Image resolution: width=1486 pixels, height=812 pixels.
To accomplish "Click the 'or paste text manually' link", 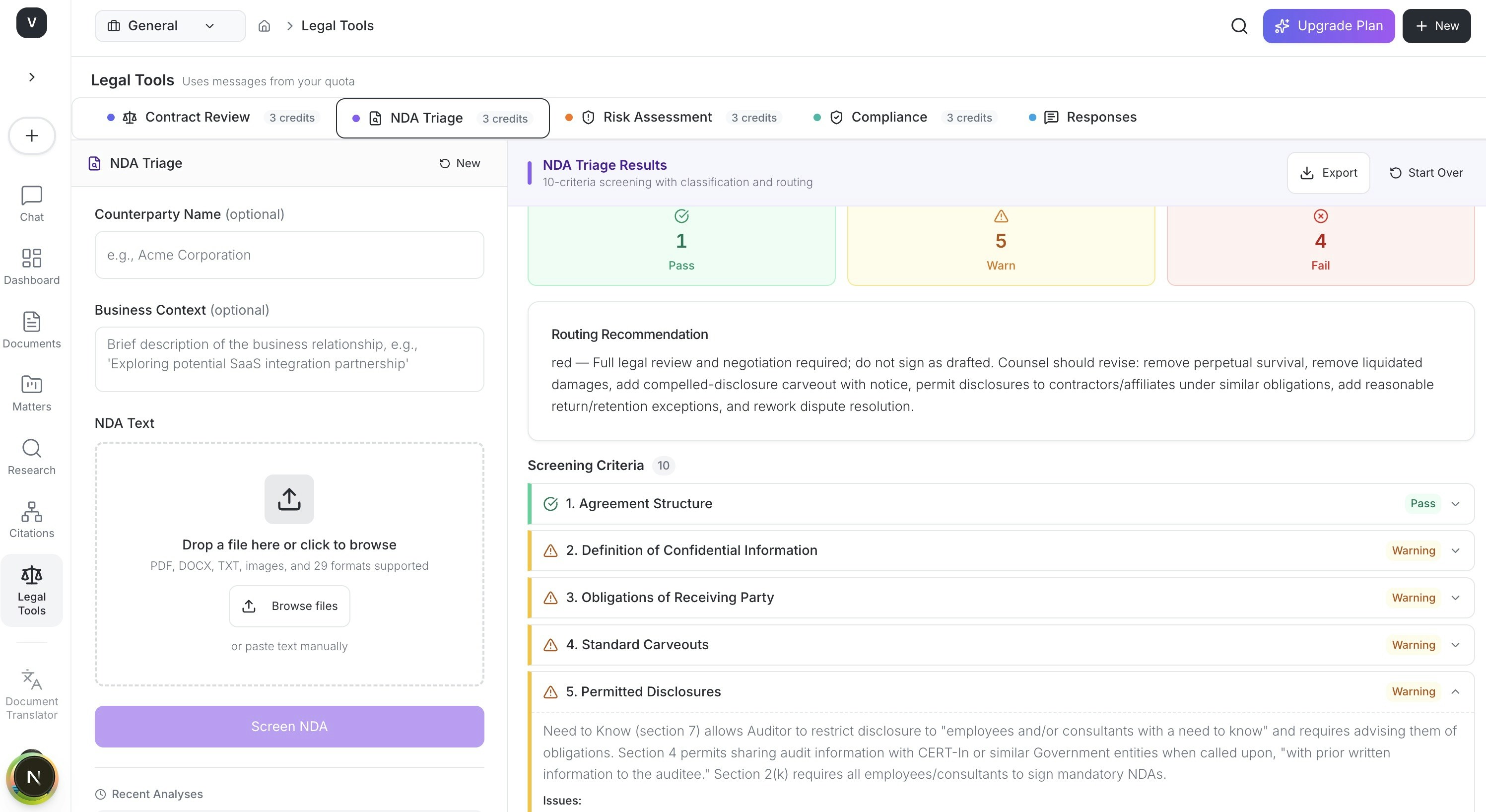I will (x=289, y=647).
